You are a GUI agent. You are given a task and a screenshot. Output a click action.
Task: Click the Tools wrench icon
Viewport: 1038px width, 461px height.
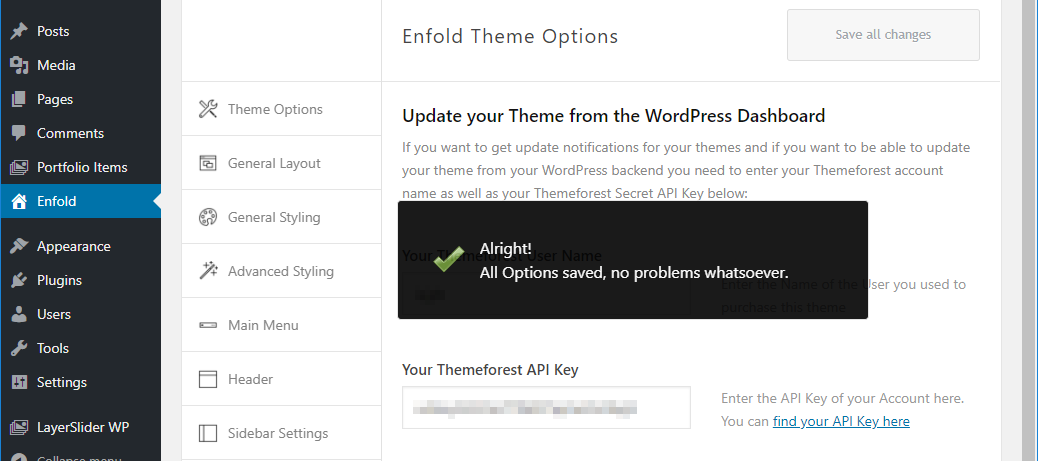point(18,348)
